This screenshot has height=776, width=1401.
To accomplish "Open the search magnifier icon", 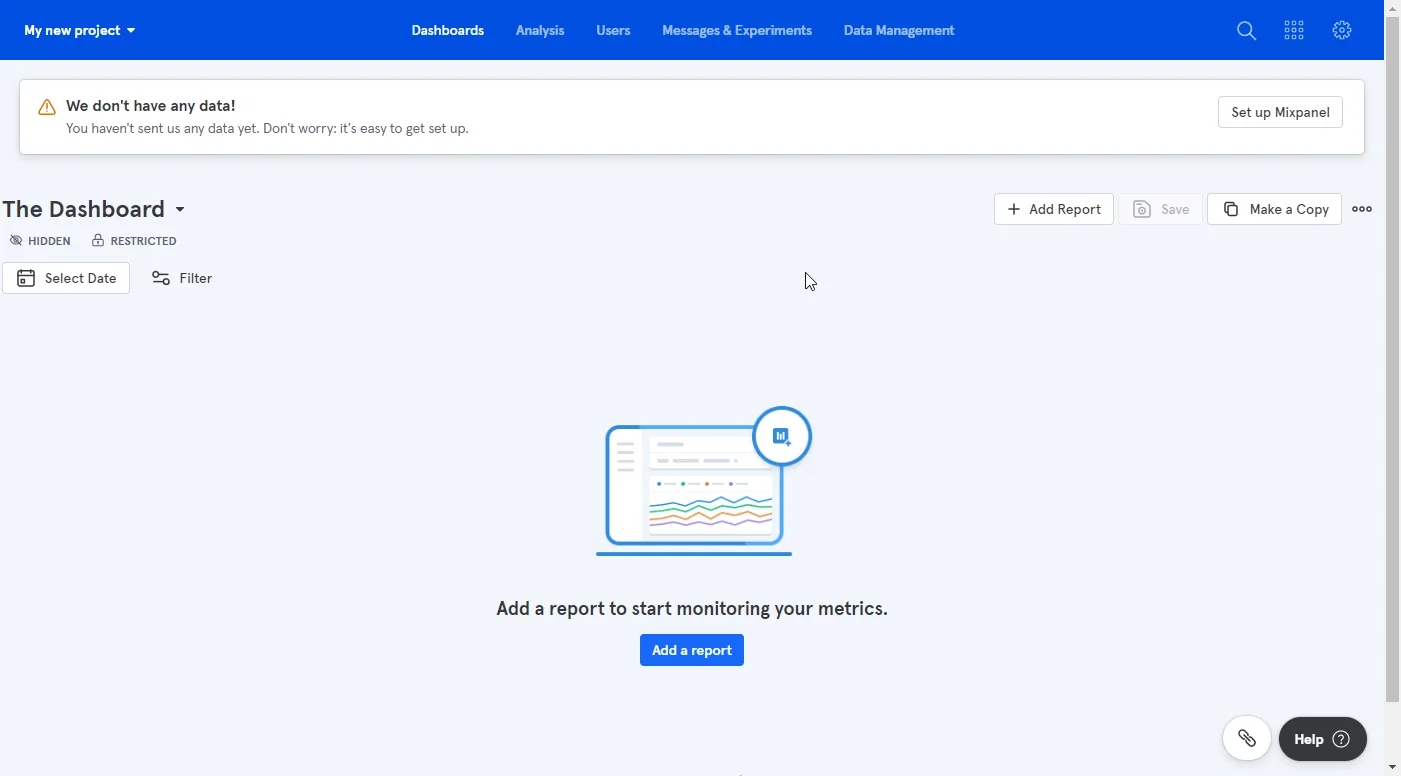I will [1246, 31].
